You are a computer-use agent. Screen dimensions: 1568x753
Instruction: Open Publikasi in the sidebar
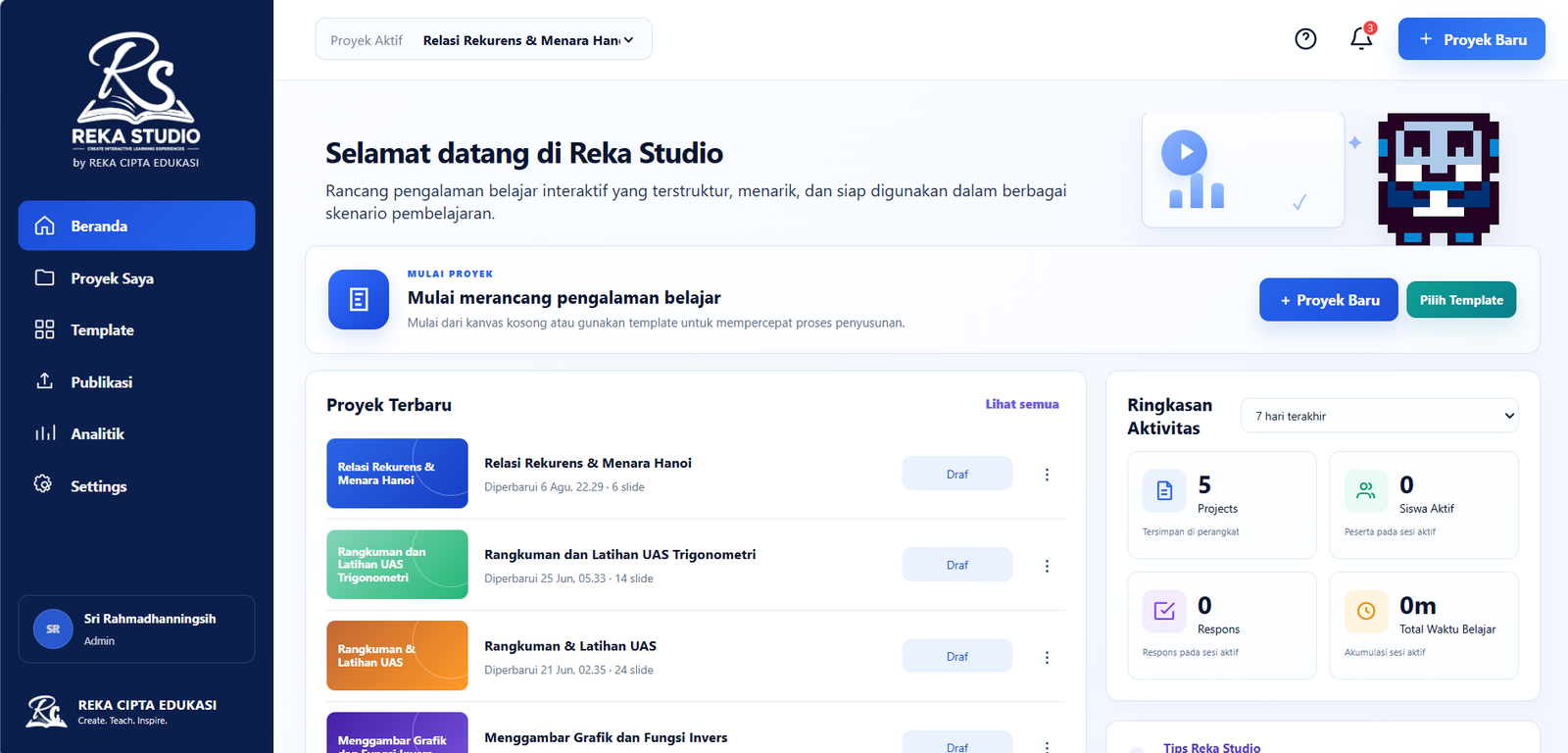coord(136,381)
